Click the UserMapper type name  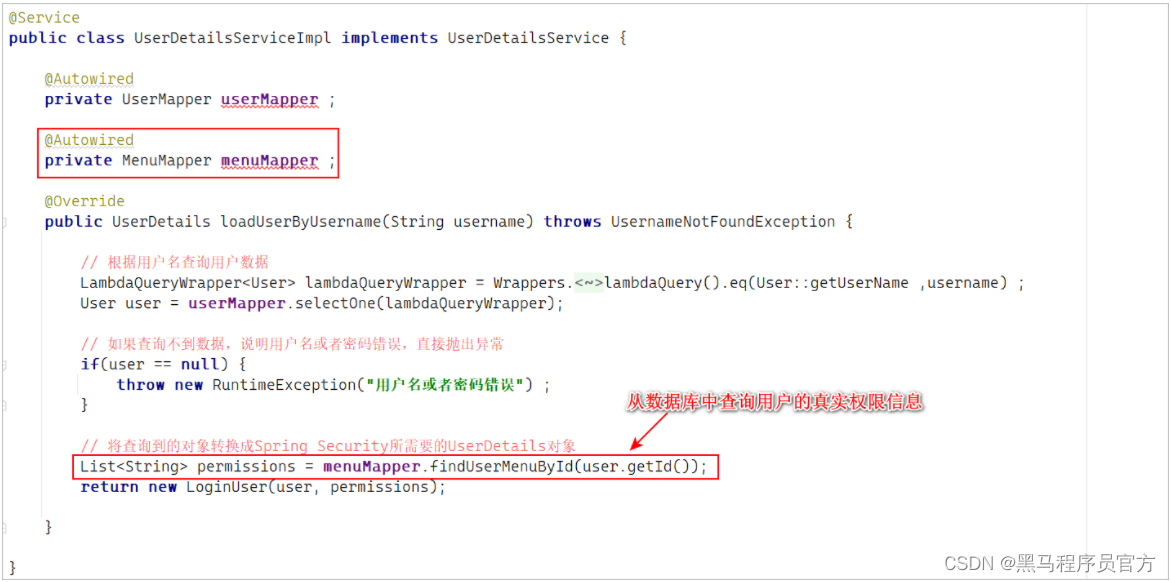(167, 99)
